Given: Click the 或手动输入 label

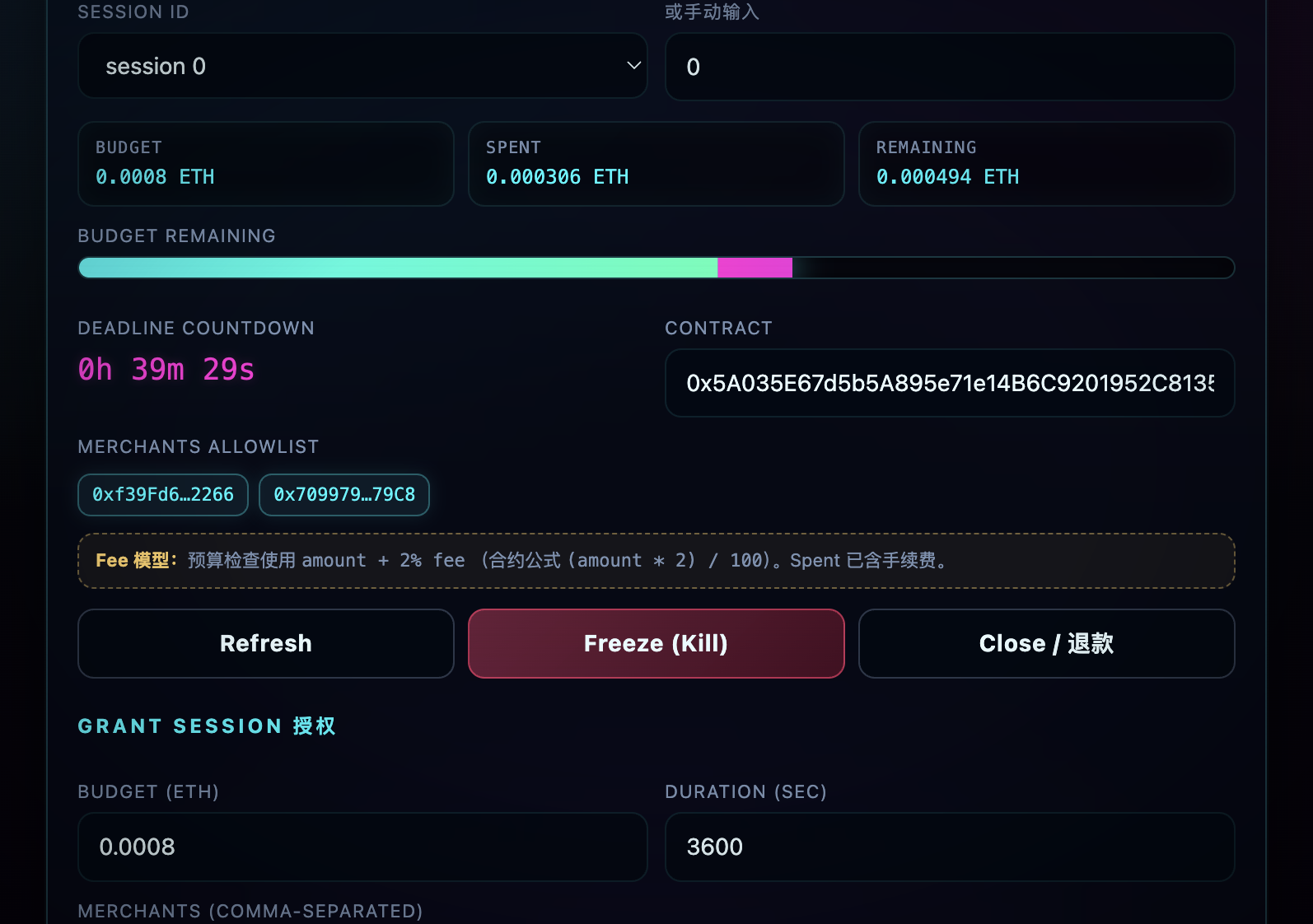Looking at the screenshot, I should pyautogui.click(x=712, y=12).
